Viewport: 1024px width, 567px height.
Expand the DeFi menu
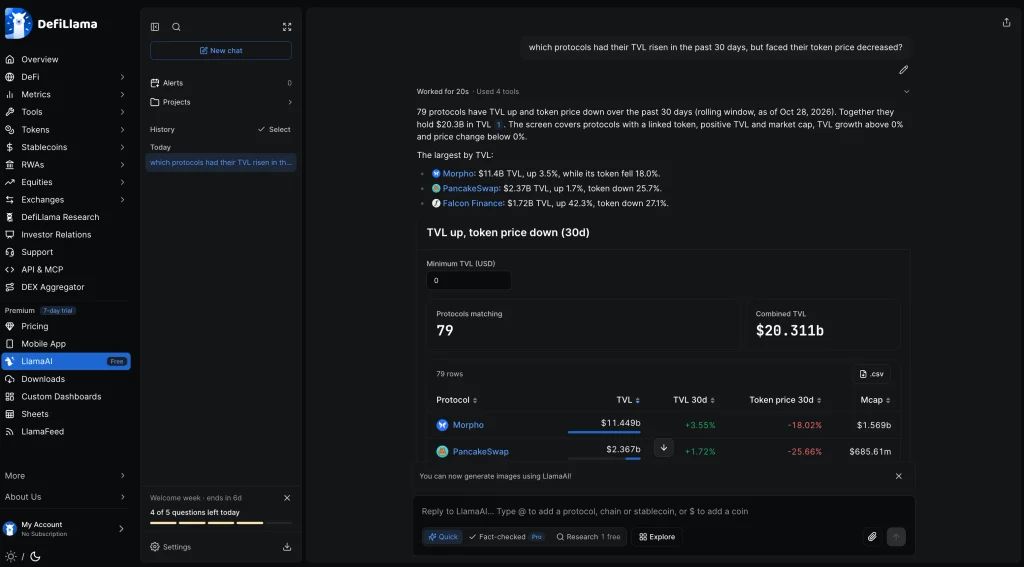pyautogui.click(x=65, y=77)
